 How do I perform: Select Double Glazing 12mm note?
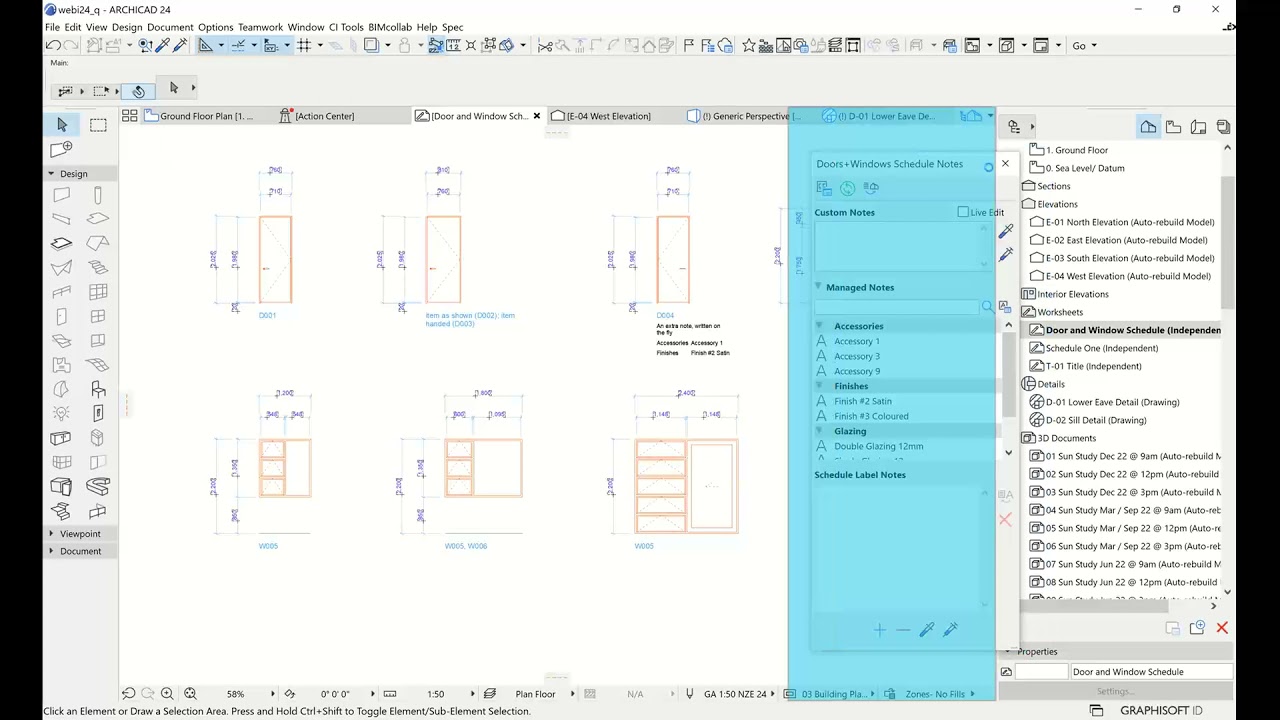(878, 446)
